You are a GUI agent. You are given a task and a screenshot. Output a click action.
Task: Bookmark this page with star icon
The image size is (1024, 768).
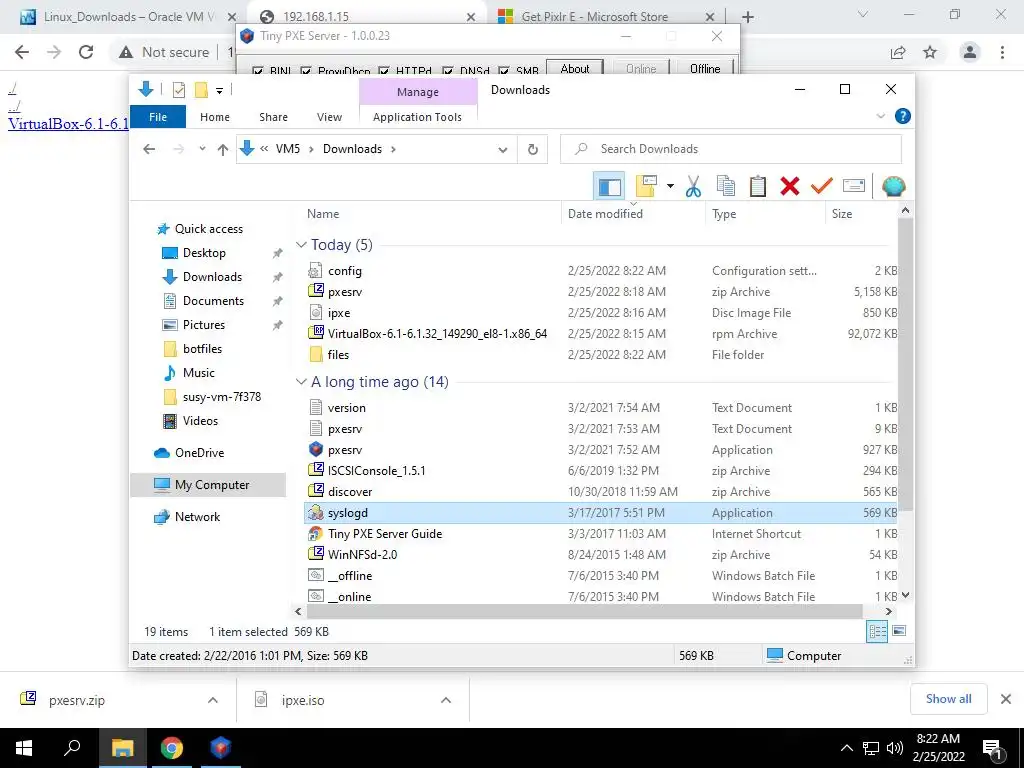(930, 52)
